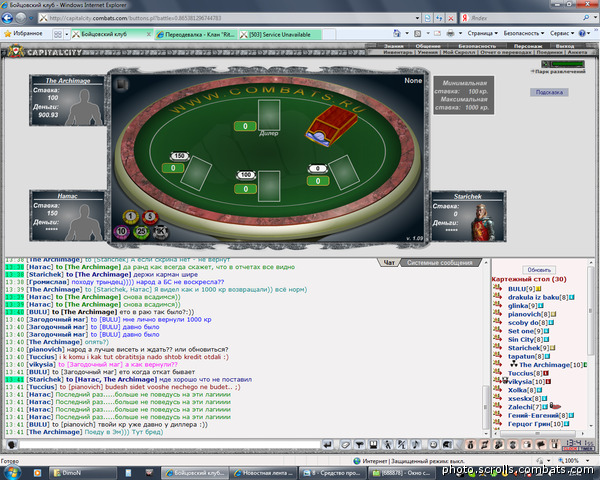Open the Общение game menu
600x480 pixels.
click(428, 46)
